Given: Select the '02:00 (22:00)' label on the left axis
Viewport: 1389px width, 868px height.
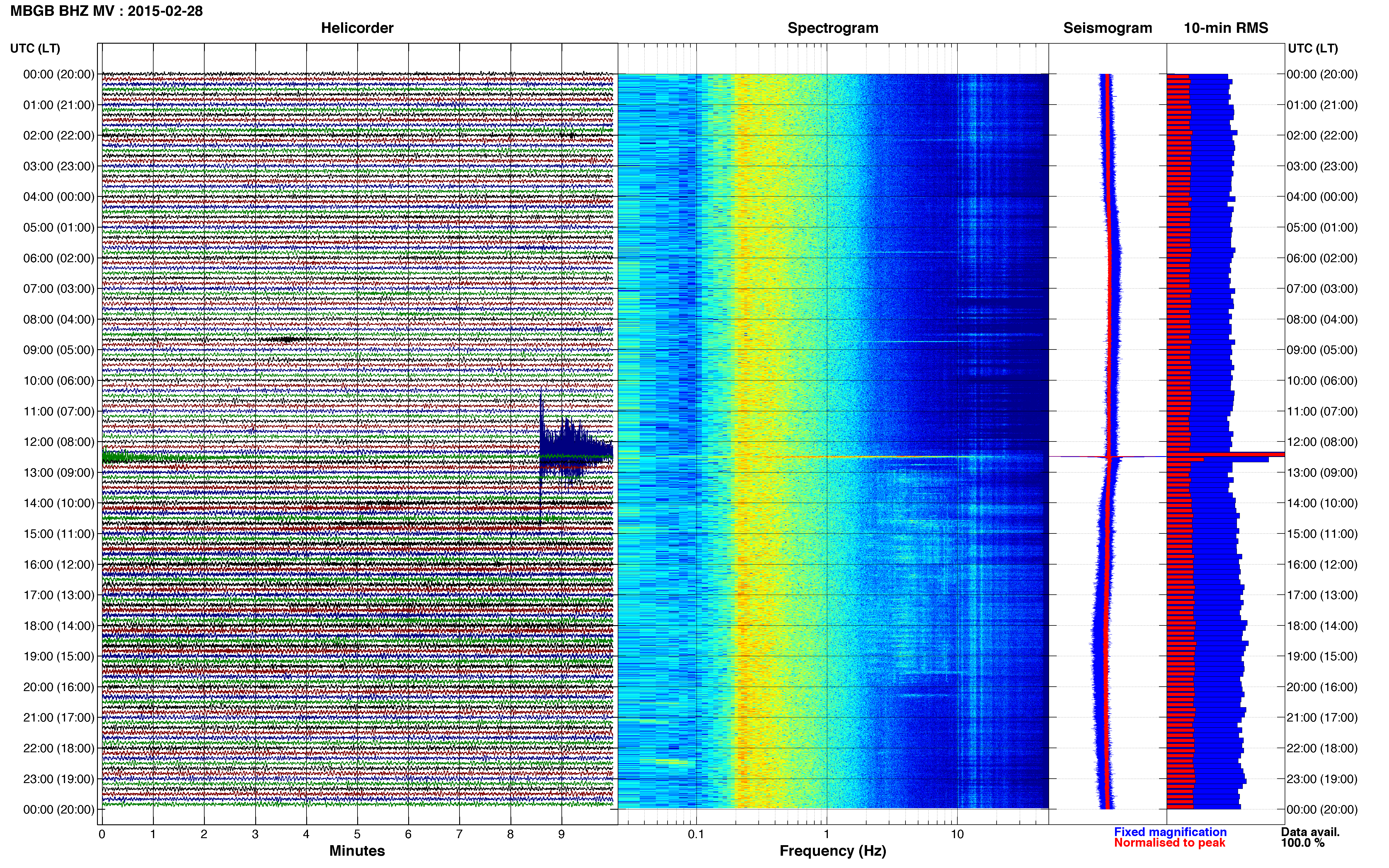Looking at the screenshot, I should pos(59,135).
